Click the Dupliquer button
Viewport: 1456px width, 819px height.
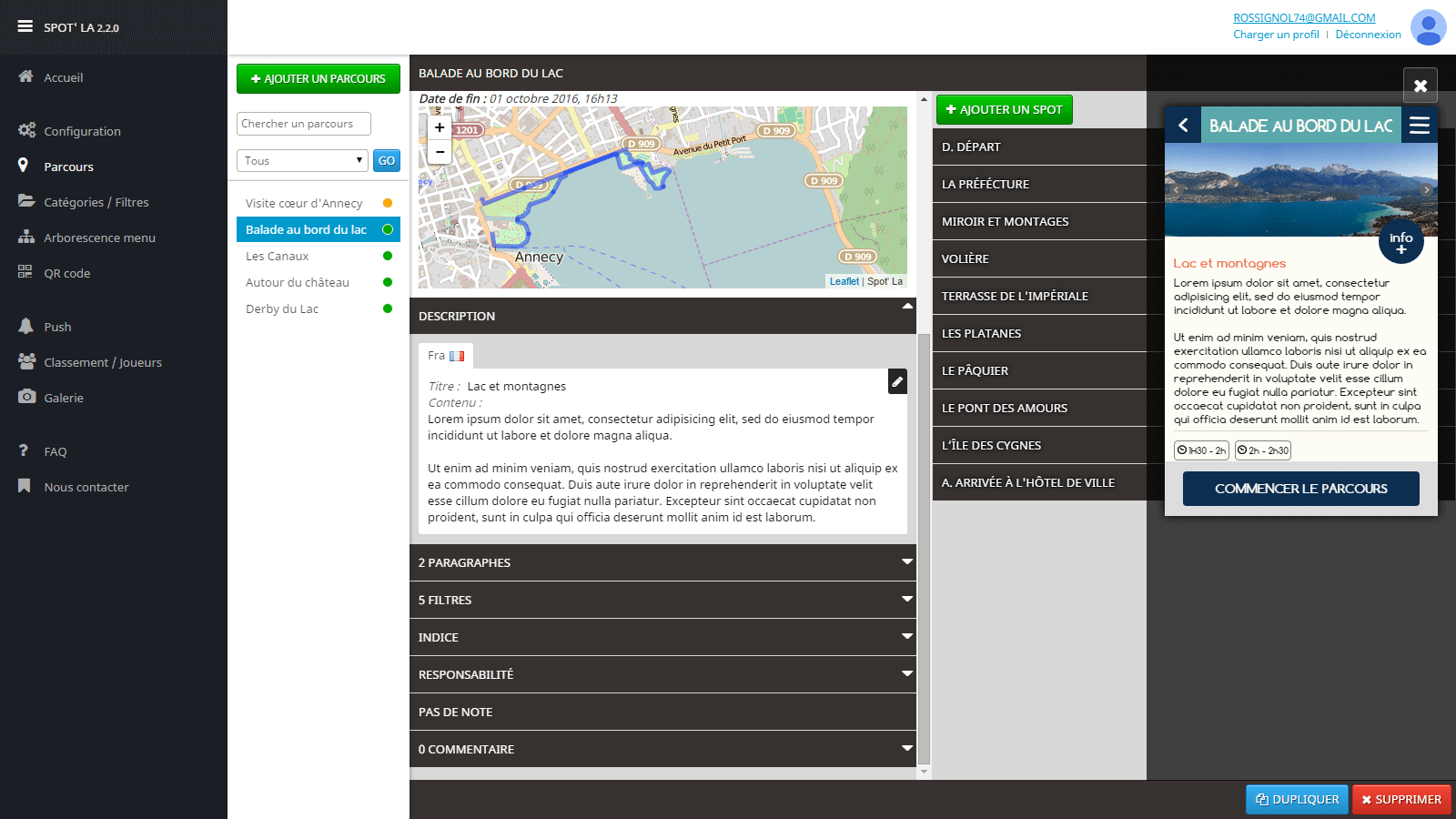1297,799
